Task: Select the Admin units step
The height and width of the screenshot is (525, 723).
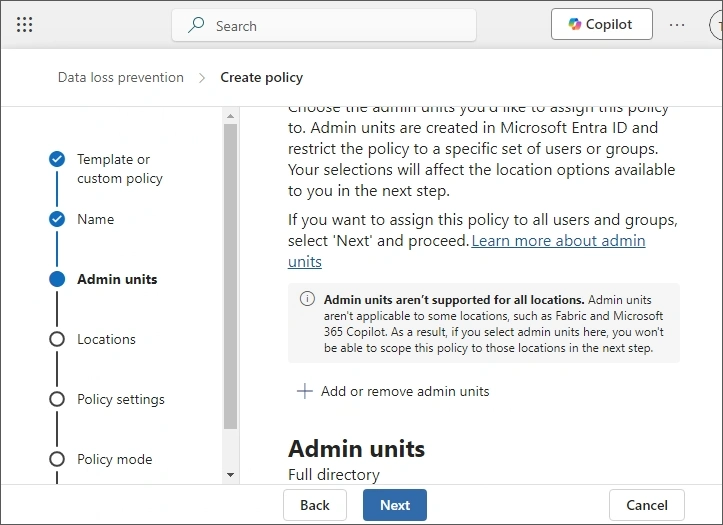Action: pos(117,279)
